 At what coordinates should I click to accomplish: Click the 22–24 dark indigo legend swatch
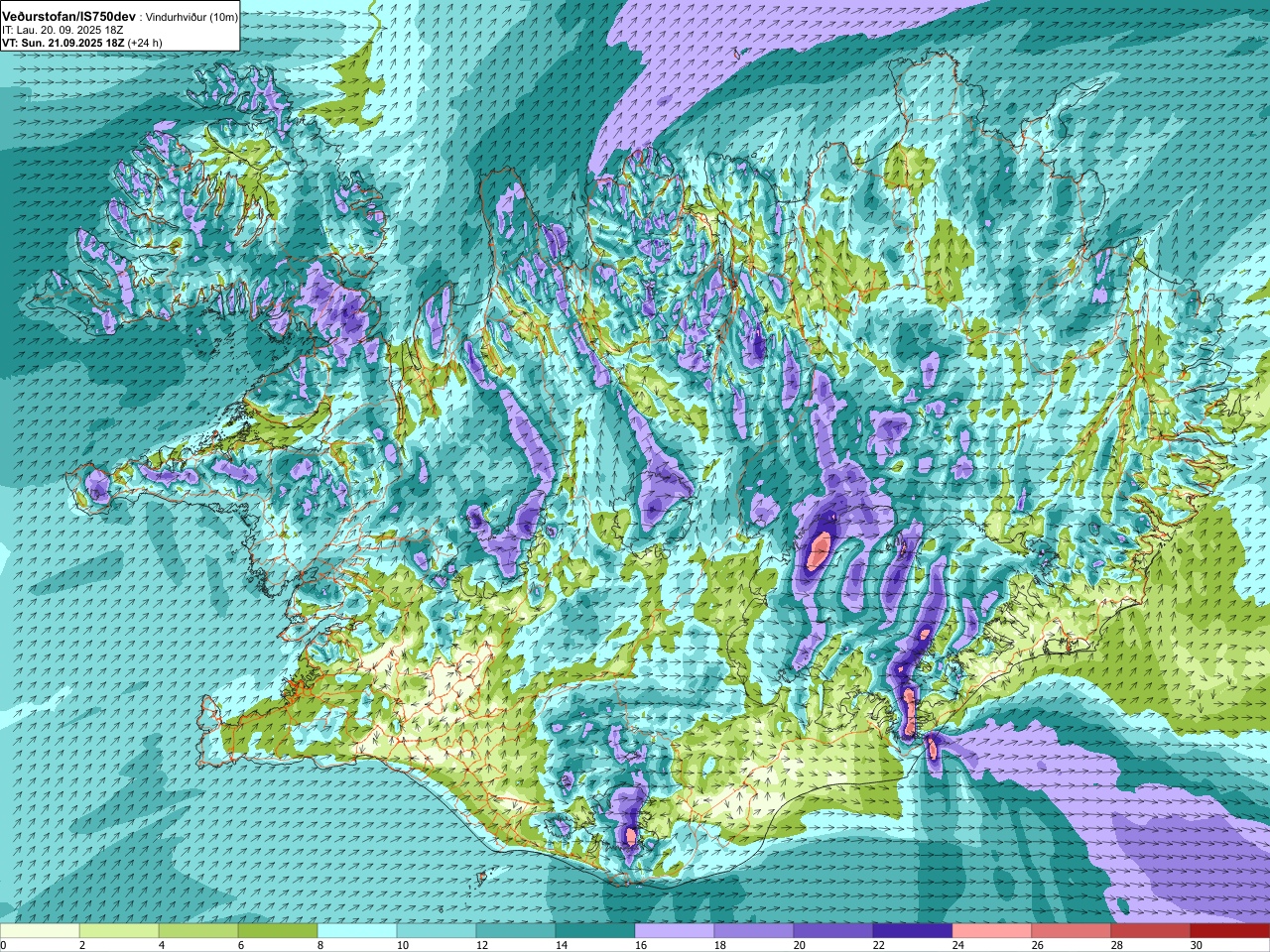click(x=913, y=931)
